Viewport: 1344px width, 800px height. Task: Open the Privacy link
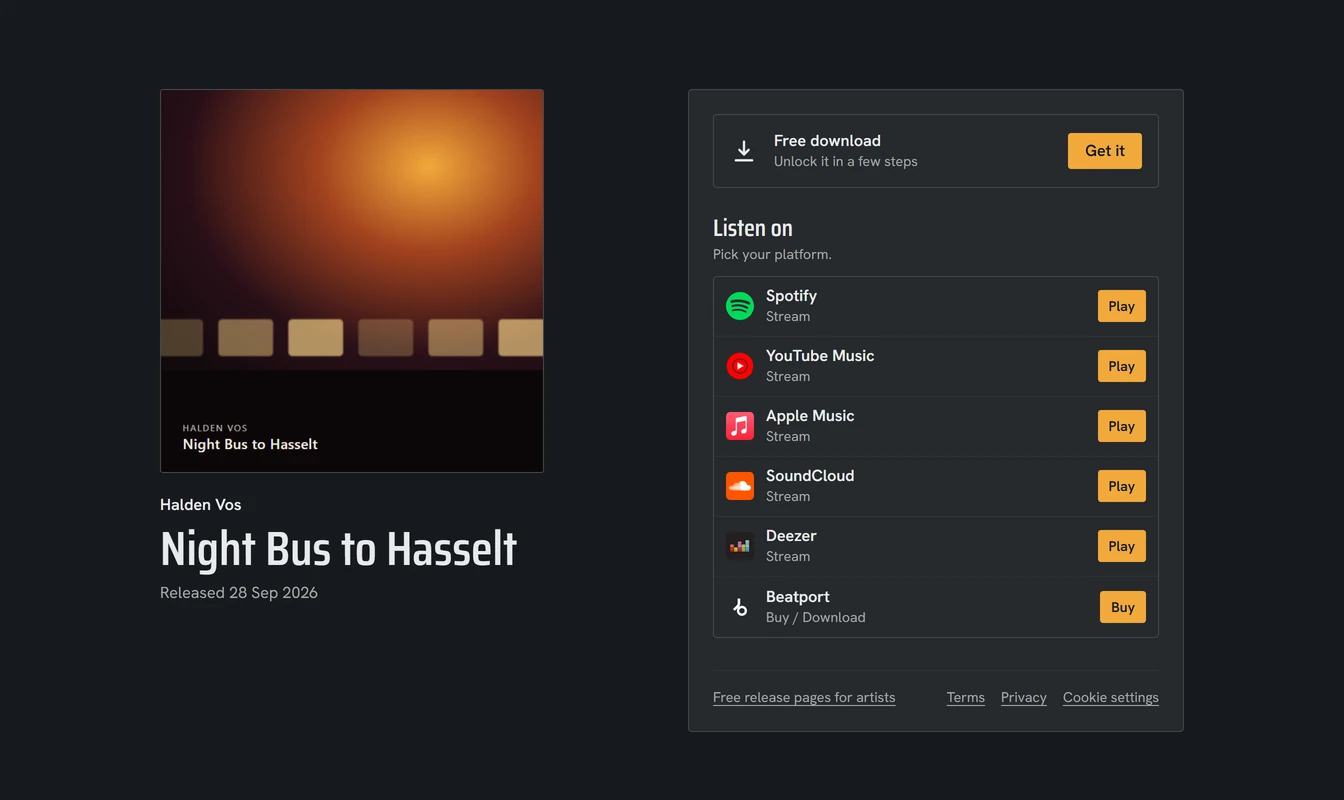coord(1024,697)
